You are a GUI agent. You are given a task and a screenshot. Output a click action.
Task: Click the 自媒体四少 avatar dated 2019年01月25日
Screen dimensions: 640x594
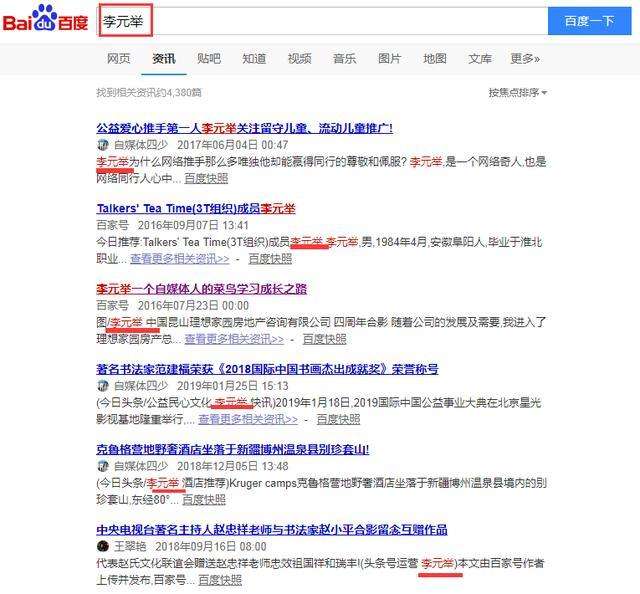(x=103, y=386)
